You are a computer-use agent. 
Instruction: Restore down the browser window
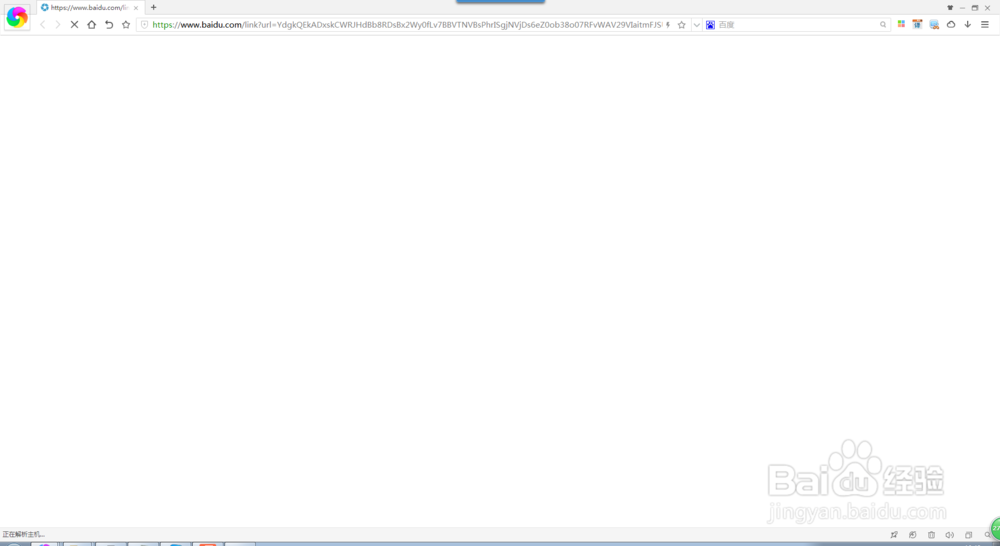point(974,8)
